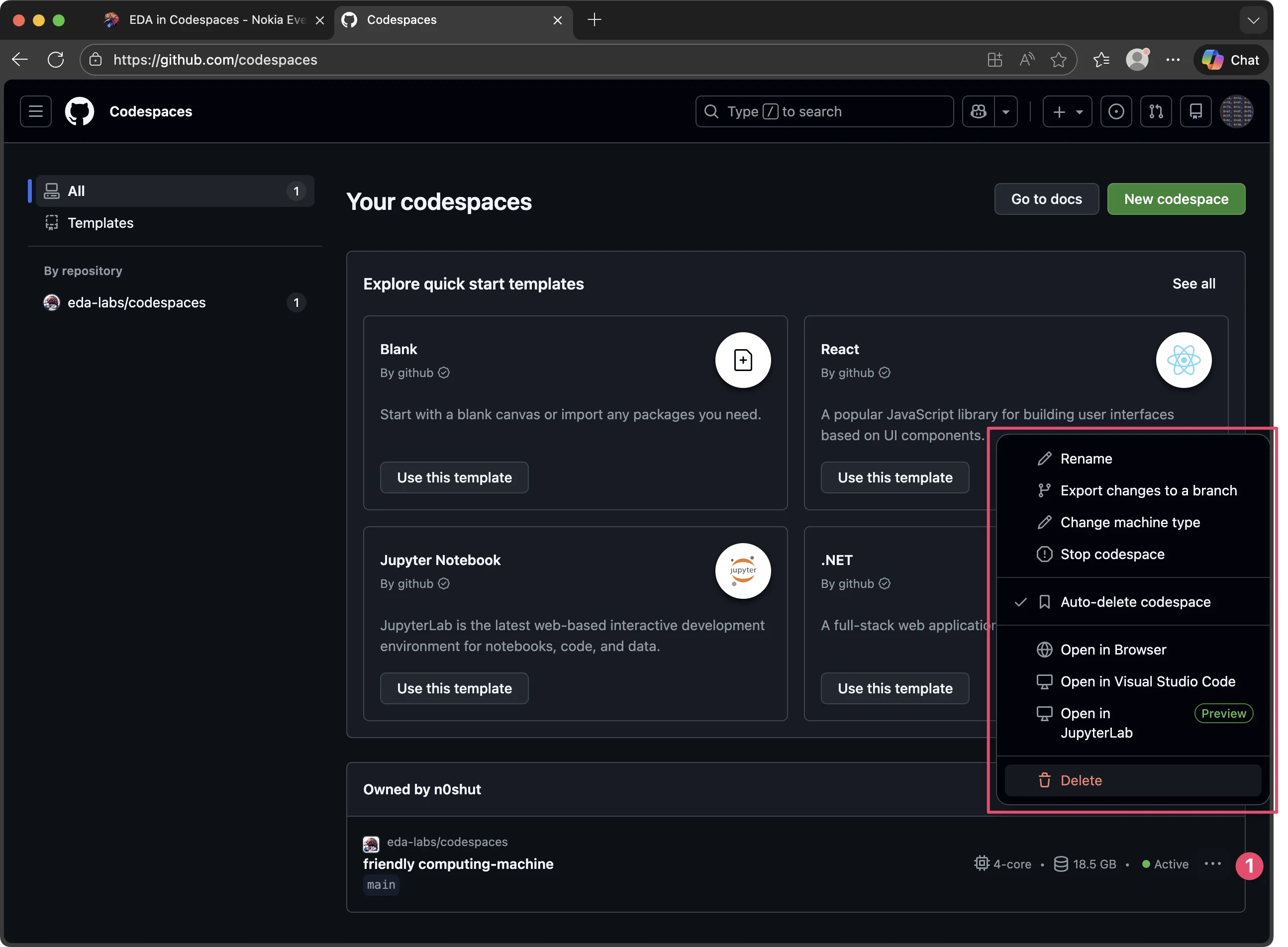Click the Jupyter logo icon
The image size is (1288, 947).
click(743, 571)
